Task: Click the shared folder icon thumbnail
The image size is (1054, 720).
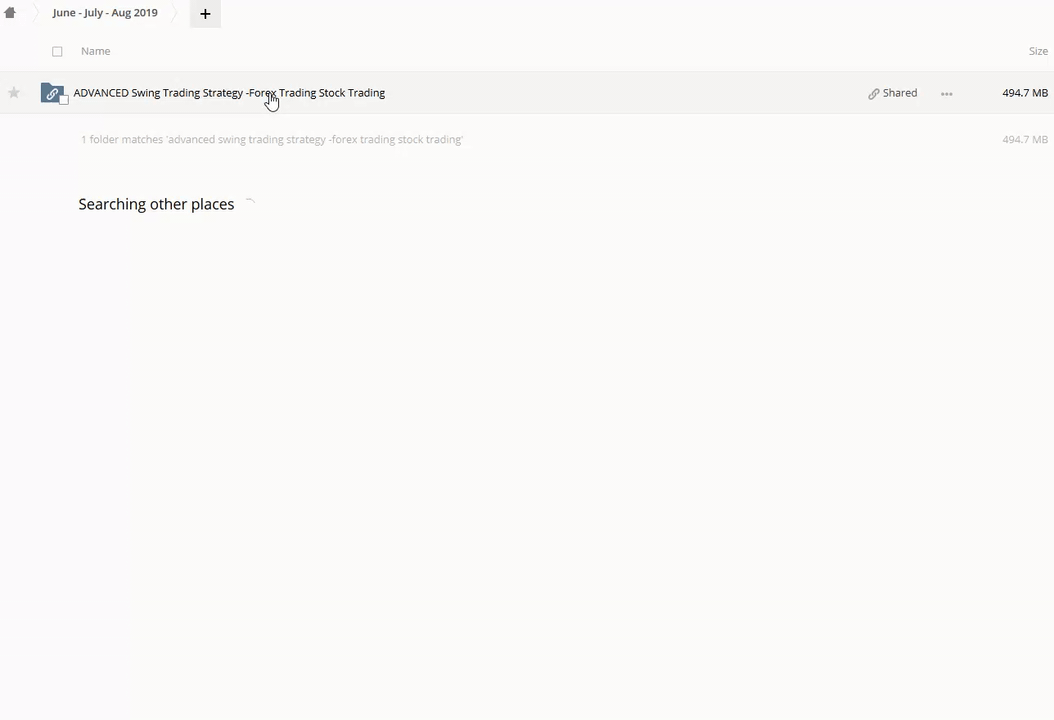Action: point(51,93)
